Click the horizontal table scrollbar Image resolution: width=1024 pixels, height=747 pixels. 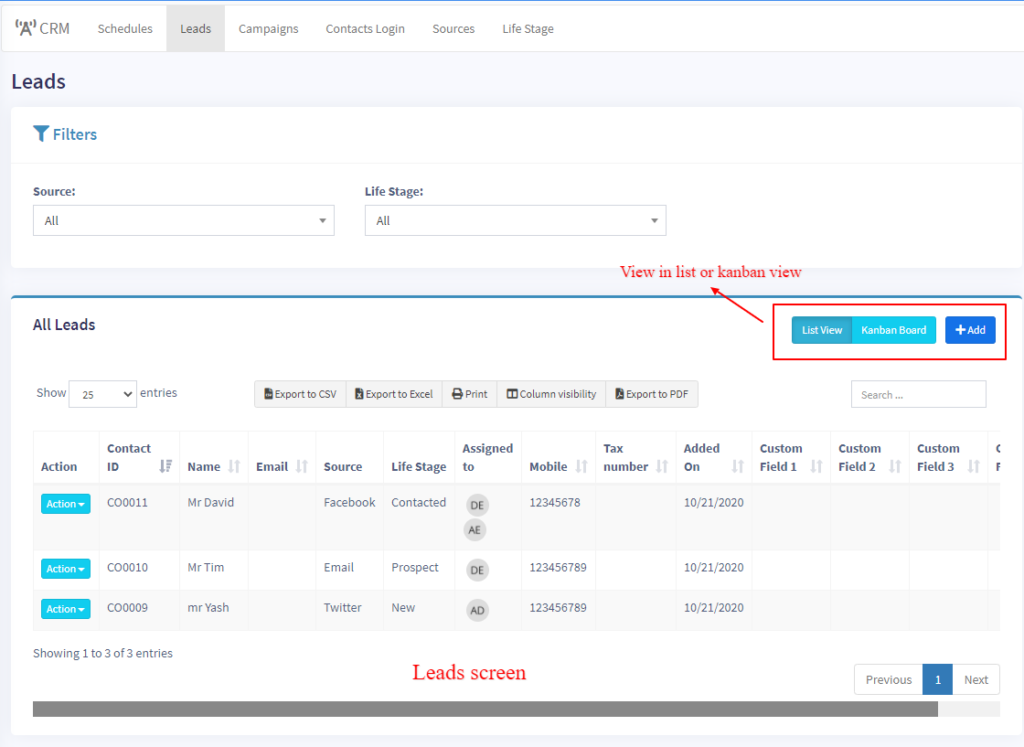pos(485,709)
